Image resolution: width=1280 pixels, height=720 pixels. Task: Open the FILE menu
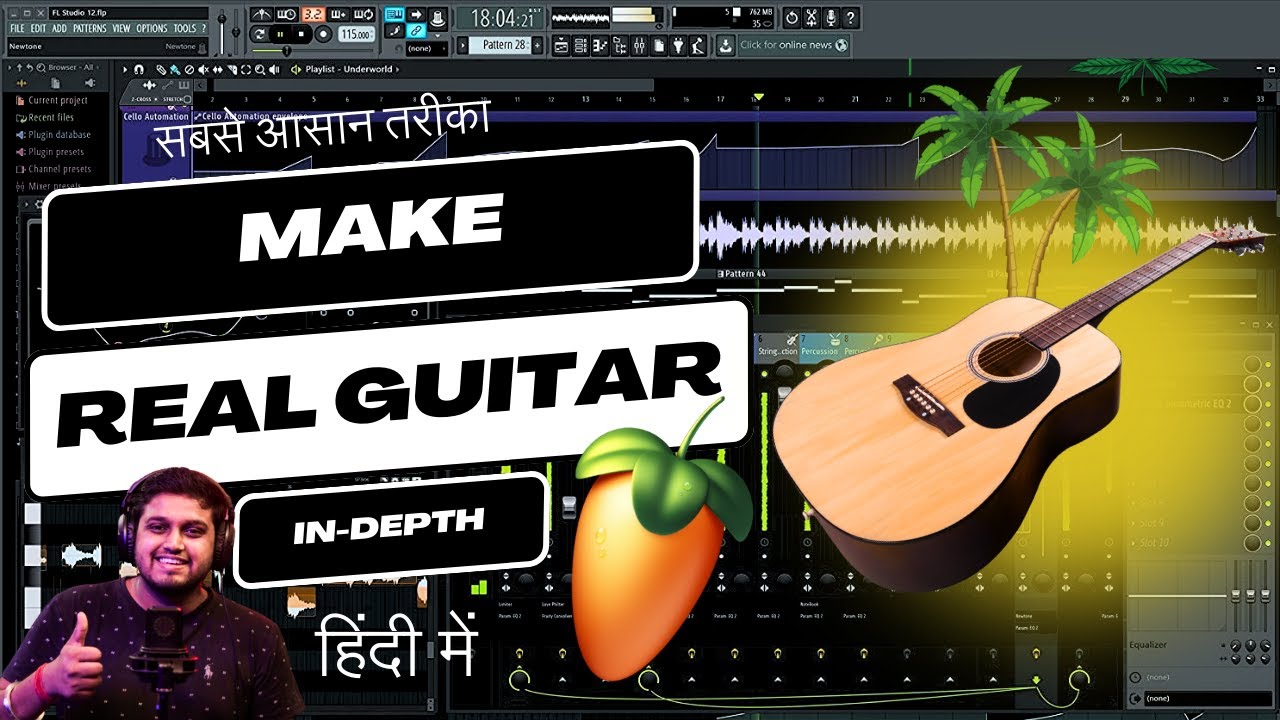point(17,29)
